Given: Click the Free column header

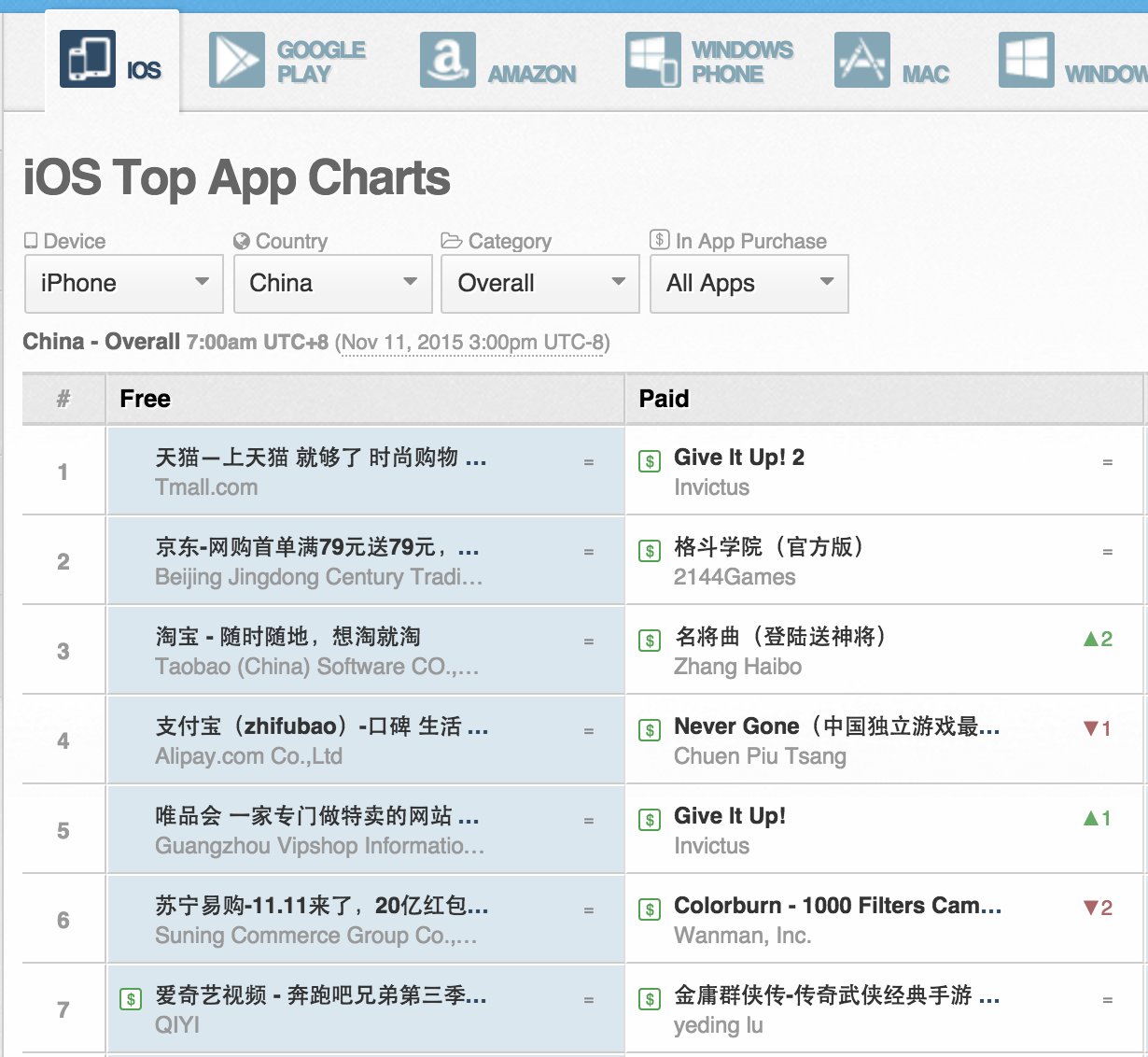Looking at the screenshot, I should coord(146,399).
